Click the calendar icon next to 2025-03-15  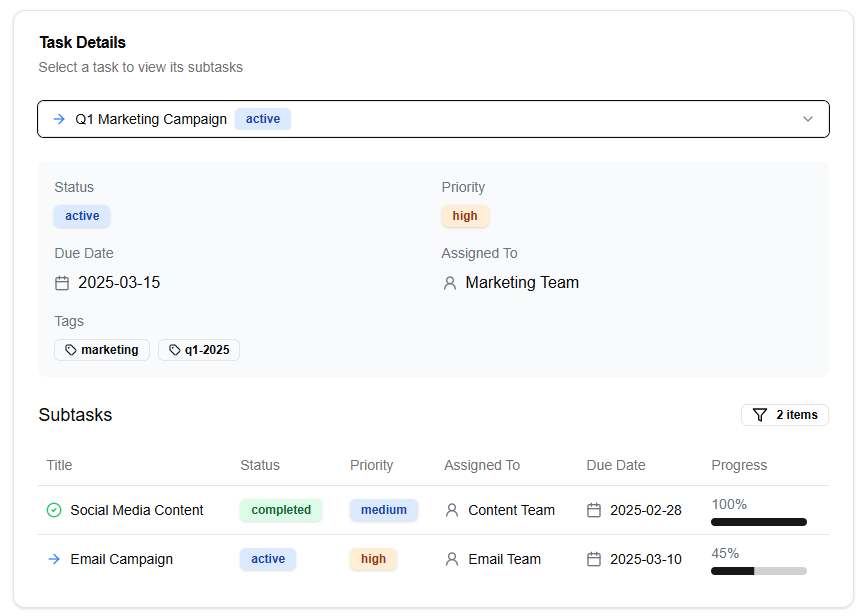pos(61,282)
